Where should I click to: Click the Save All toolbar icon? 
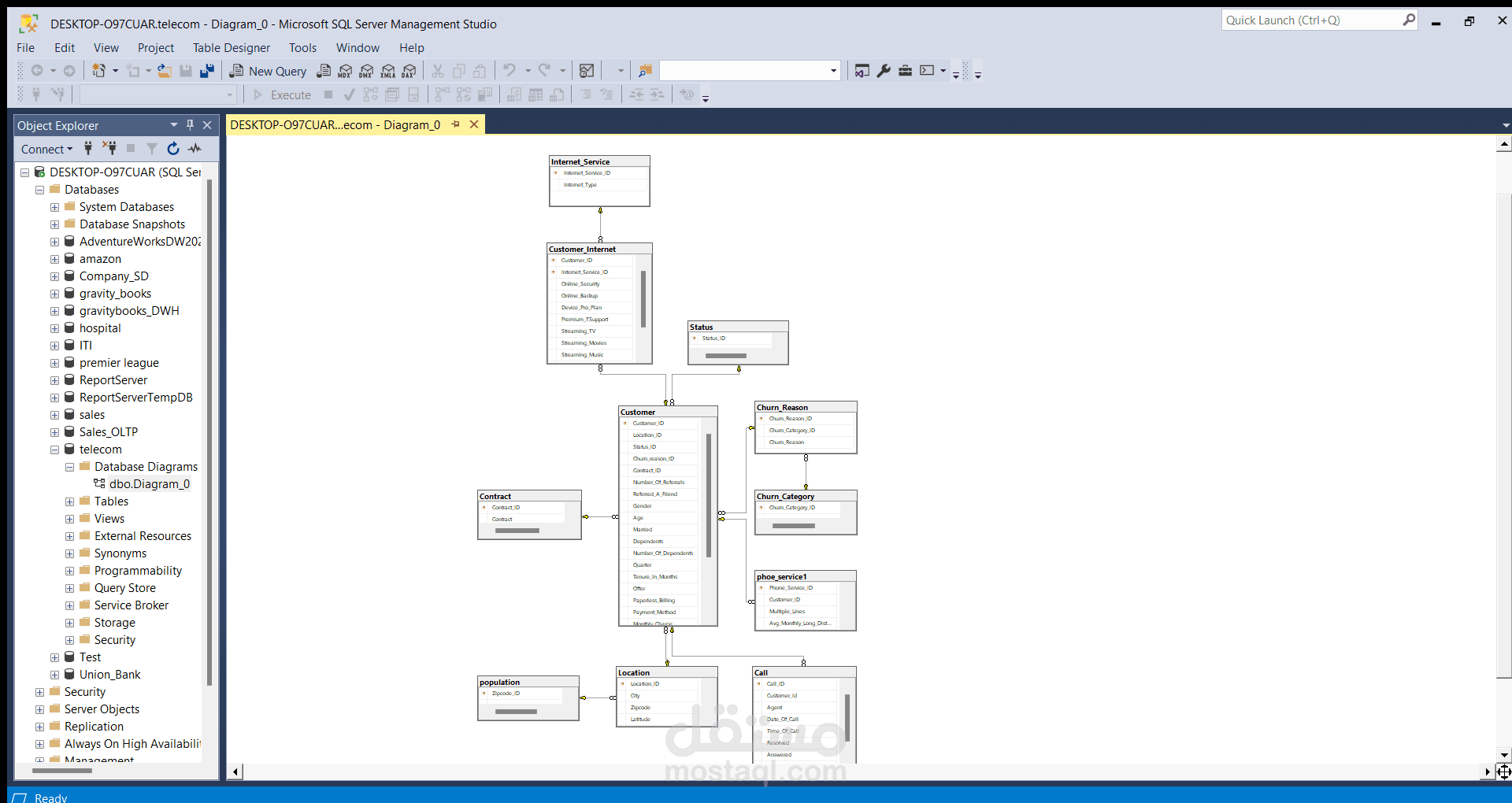[207, 71]
